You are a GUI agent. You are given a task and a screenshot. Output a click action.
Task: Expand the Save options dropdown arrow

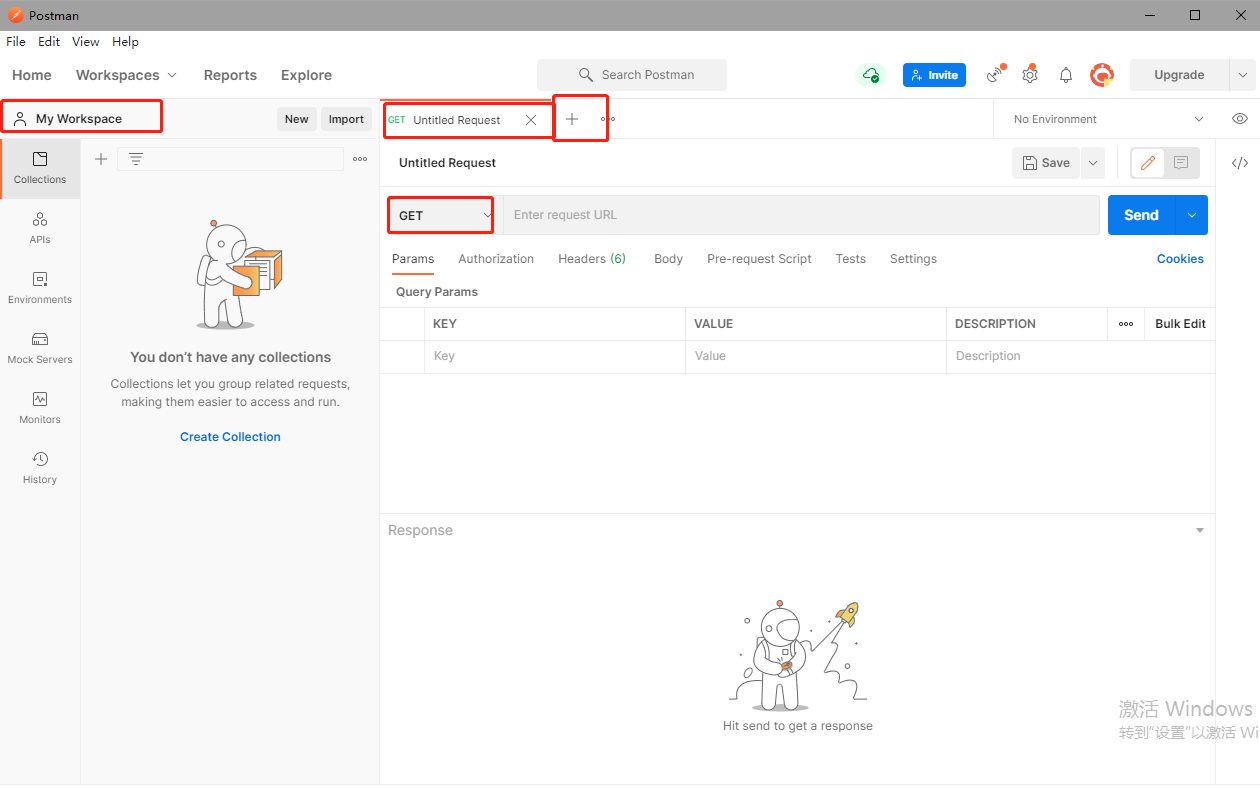pyautogui.click(x=1092, y=163)
